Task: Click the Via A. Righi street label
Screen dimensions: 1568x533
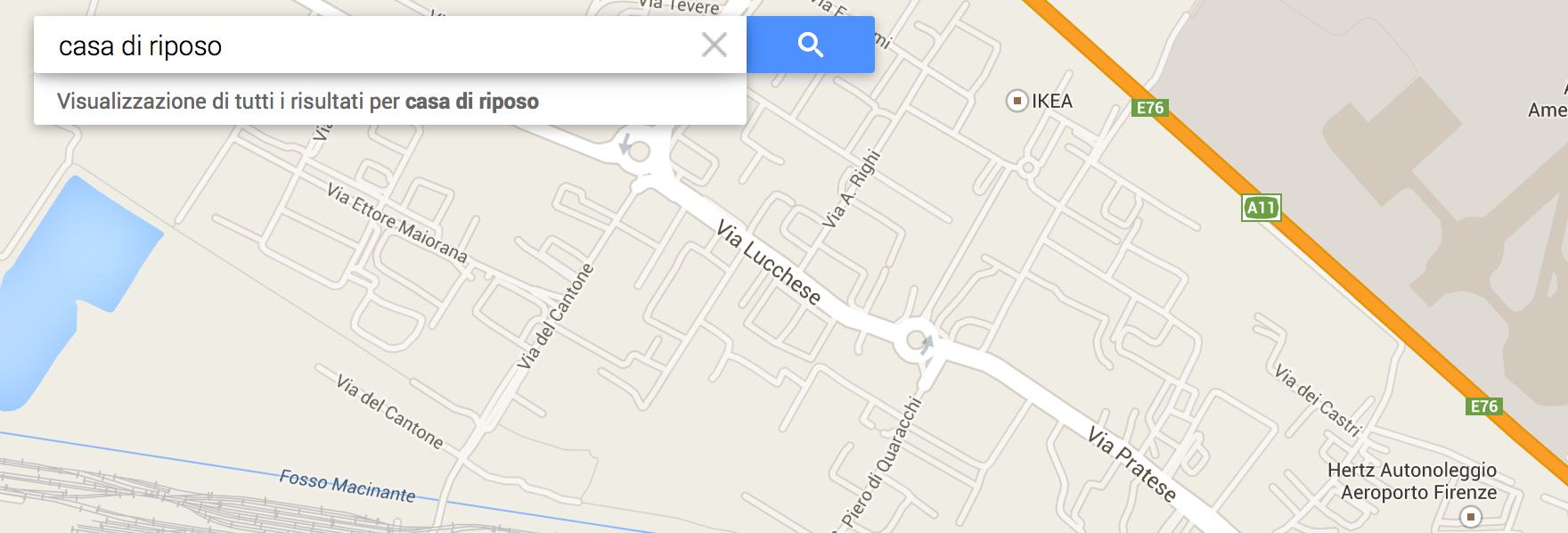Action: [x=851, y=188]
